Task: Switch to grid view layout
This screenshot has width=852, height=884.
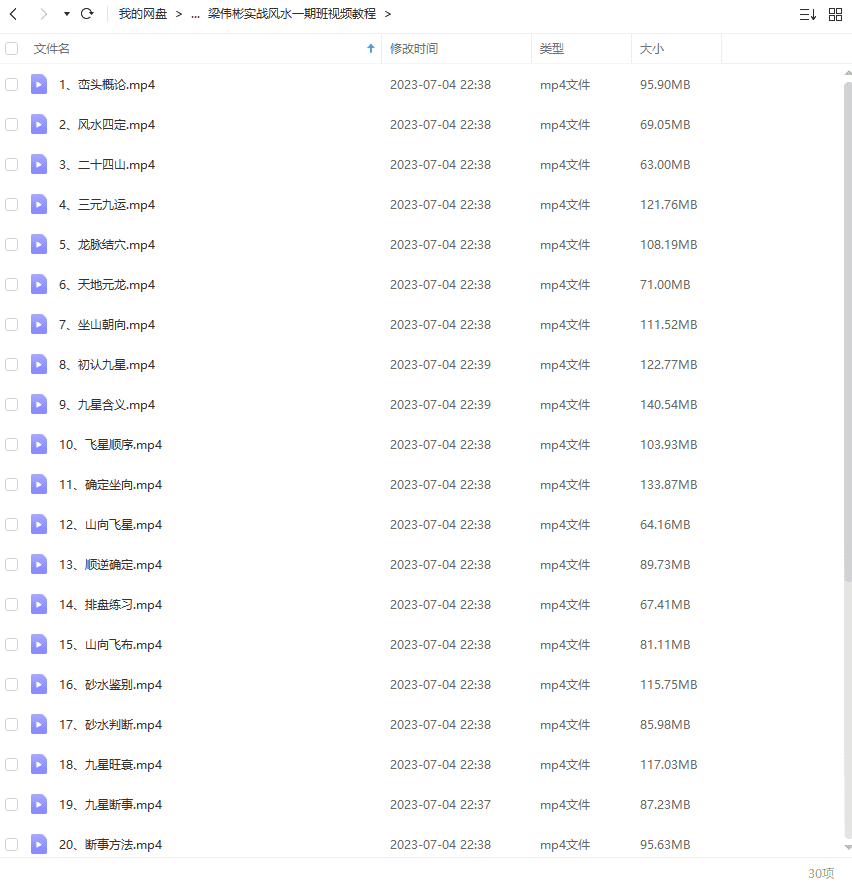Action: pyautogui.click(x=835, y=14)
